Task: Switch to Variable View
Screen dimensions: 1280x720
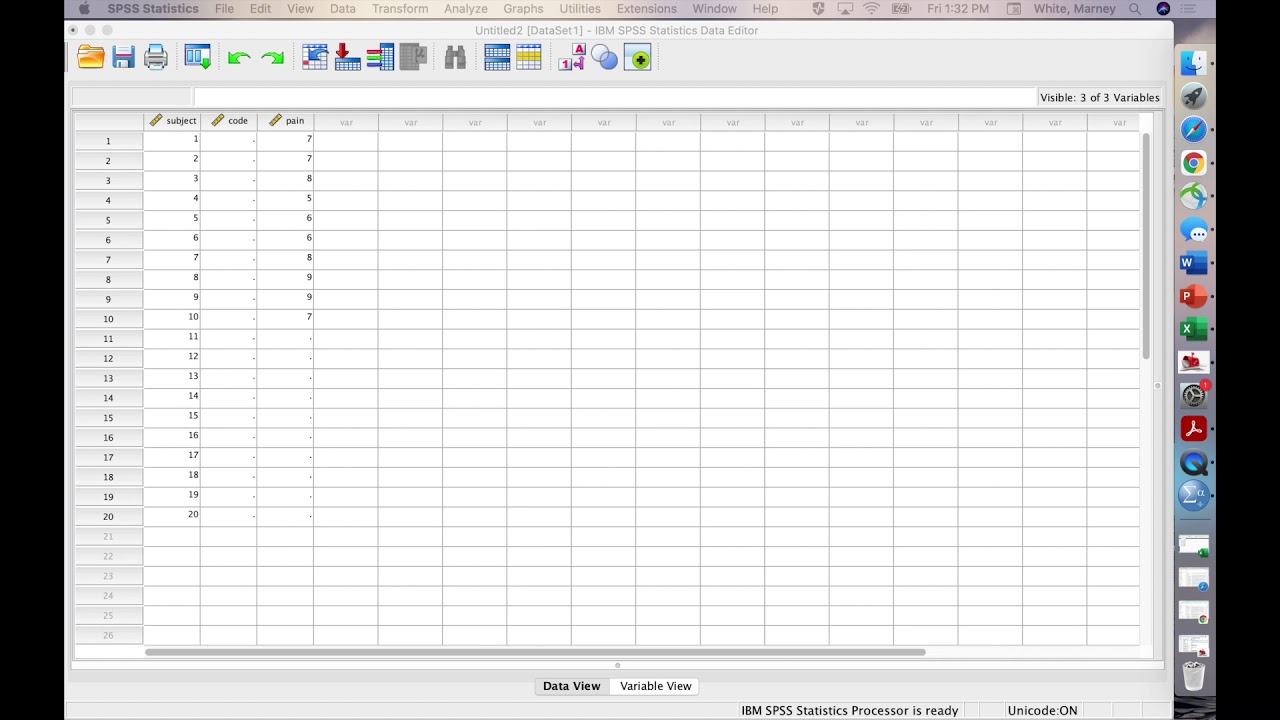Action: pyautogui.click(x=655, y=686)
